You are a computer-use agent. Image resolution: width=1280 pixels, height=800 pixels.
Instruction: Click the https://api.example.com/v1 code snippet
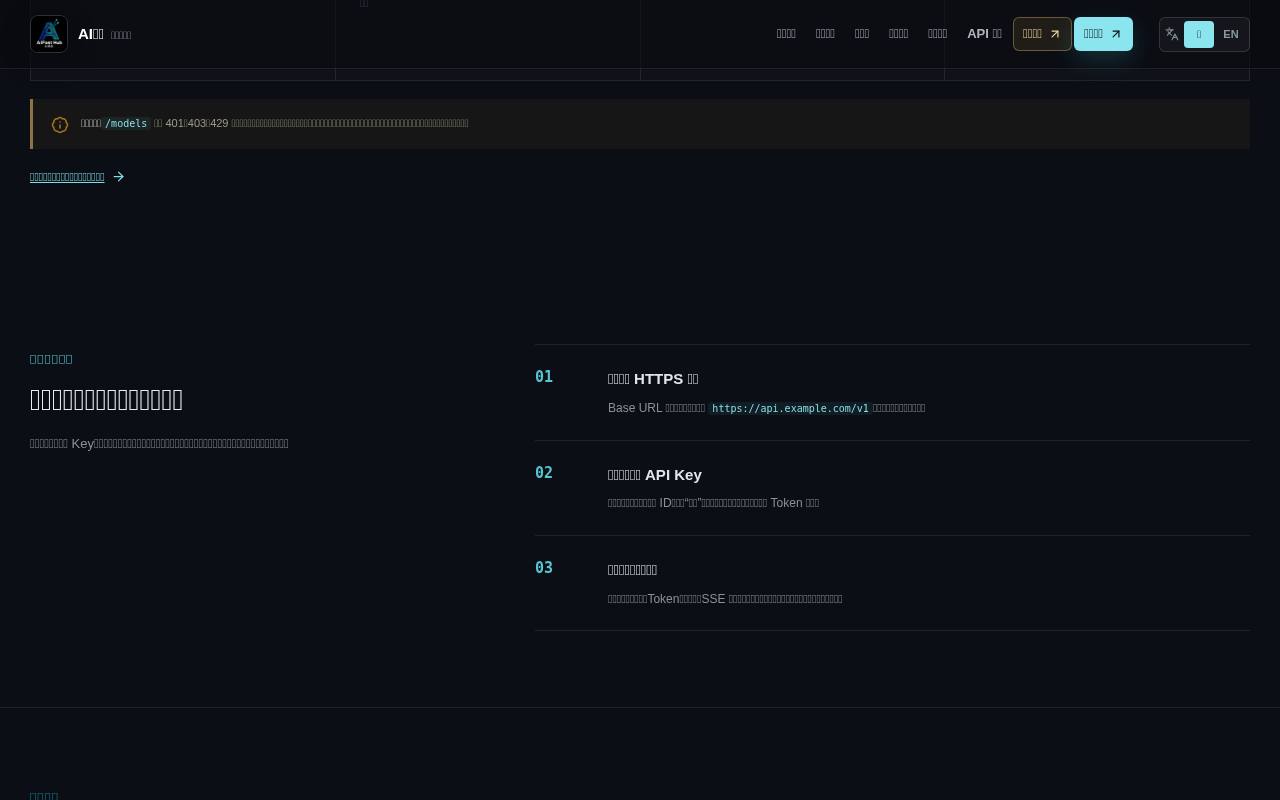tap(790, 408)
